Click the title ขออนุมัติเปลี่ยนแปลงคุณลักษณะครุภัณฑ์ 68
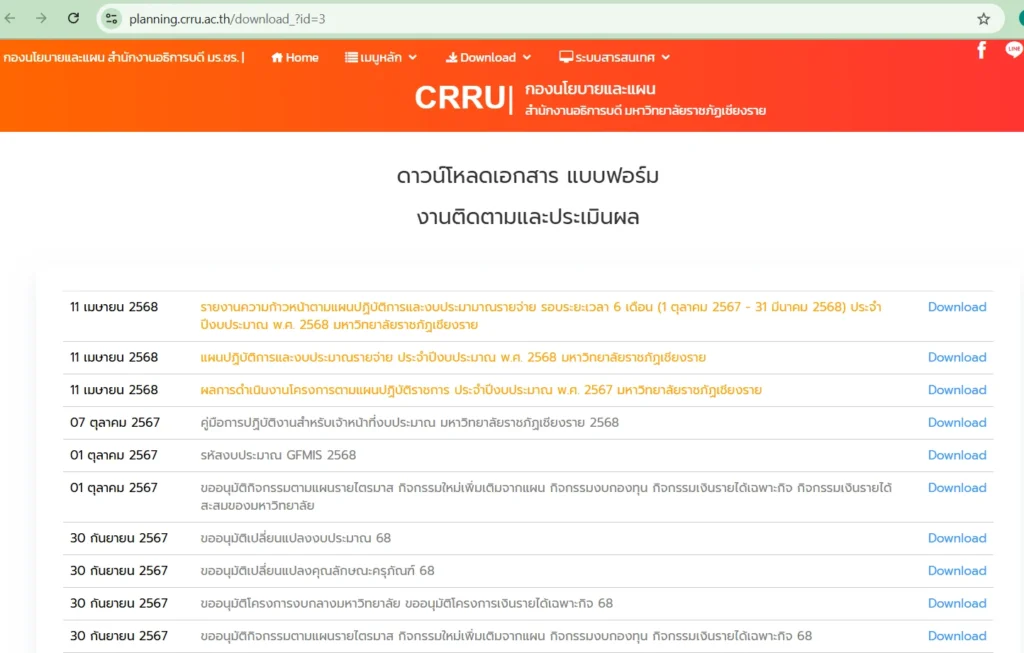The height and width of the screenshot is (653, 1024). (x=317, y=571)
